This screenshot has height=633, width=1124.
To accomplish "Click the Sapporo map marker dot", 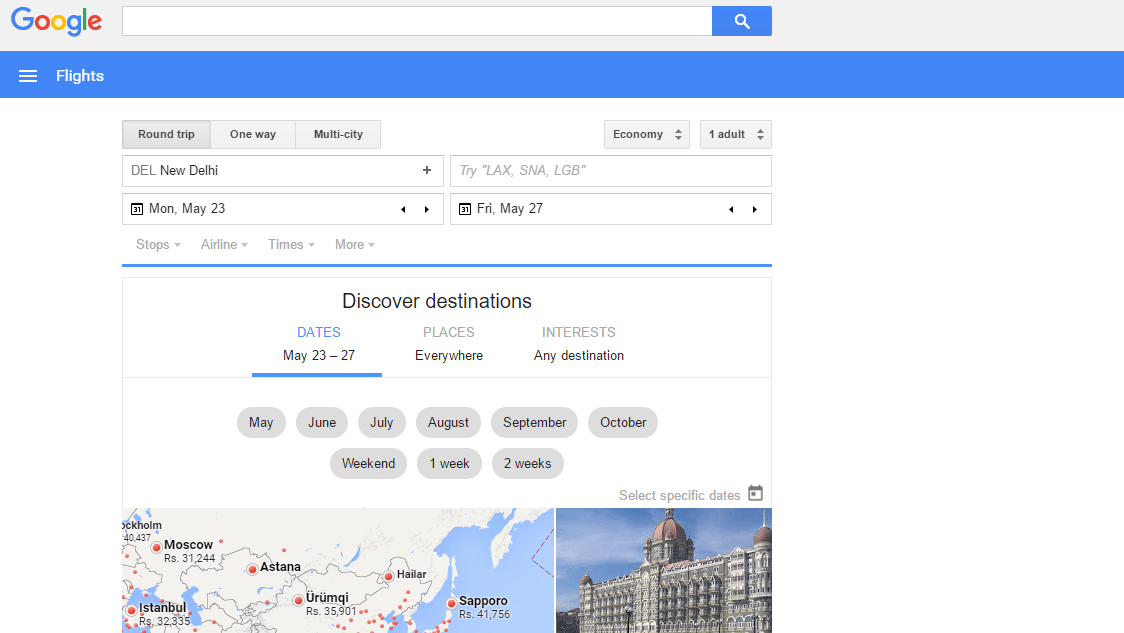I will point(452,604).
